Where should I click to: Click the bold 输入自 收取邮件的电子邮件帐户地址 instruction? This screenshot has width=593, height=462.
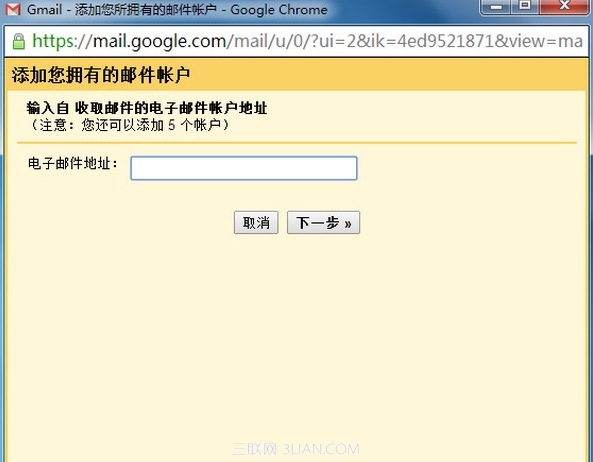click(x=147, y=108)
